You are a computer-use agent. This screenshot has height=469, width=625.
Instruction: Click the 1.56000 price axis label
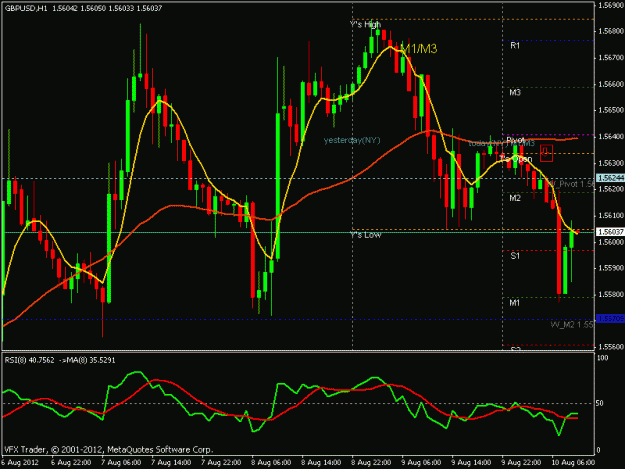(611, 242)
